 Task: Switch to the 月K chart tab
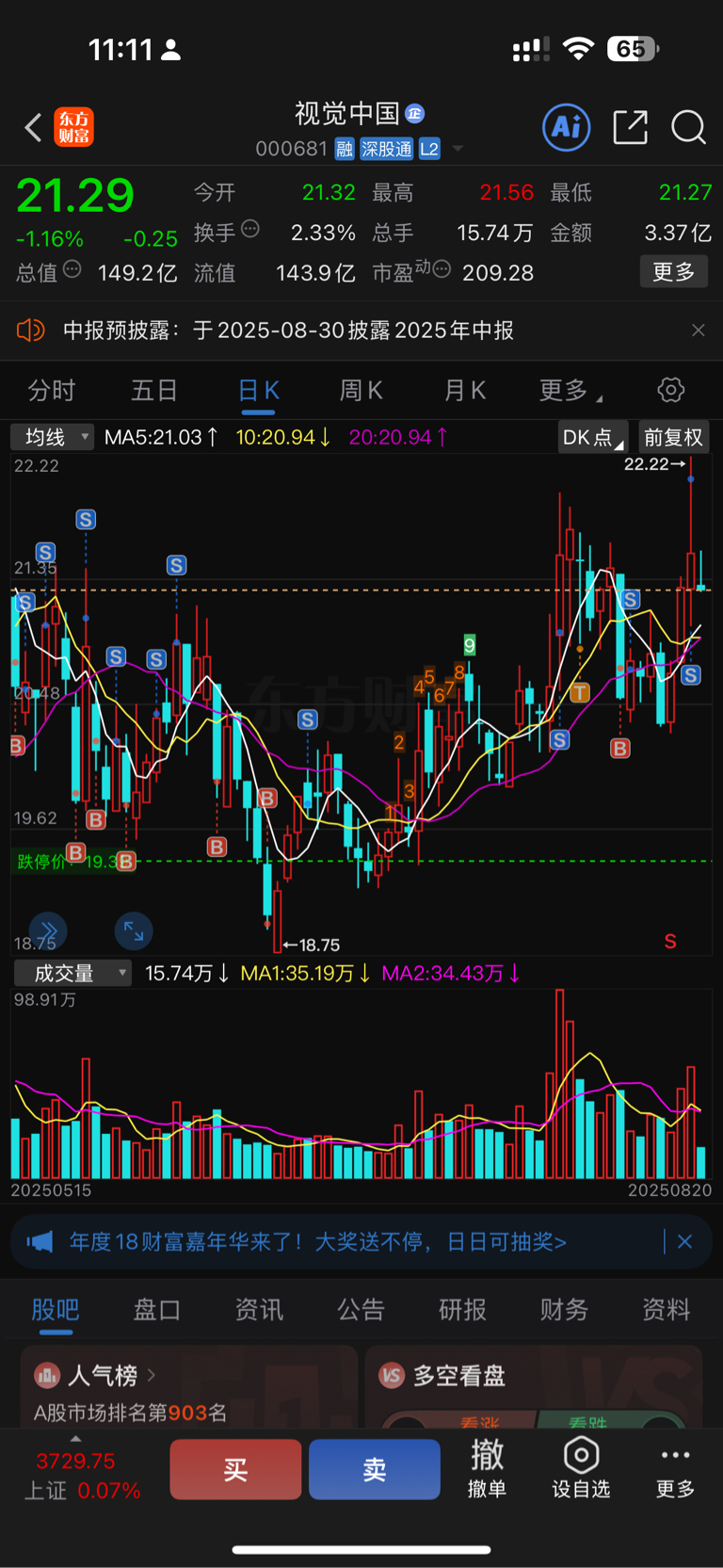(464, 391)
